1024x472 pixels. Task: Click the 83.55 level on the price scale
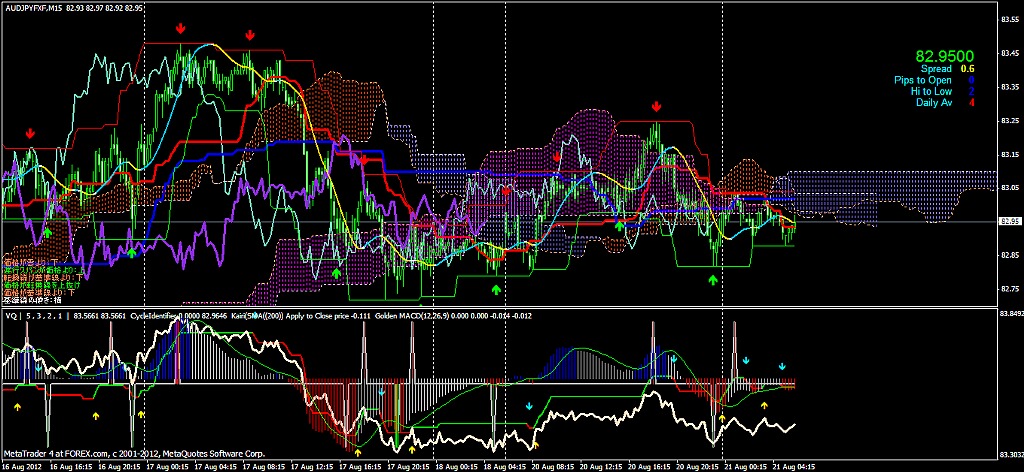coord(1009,19)
